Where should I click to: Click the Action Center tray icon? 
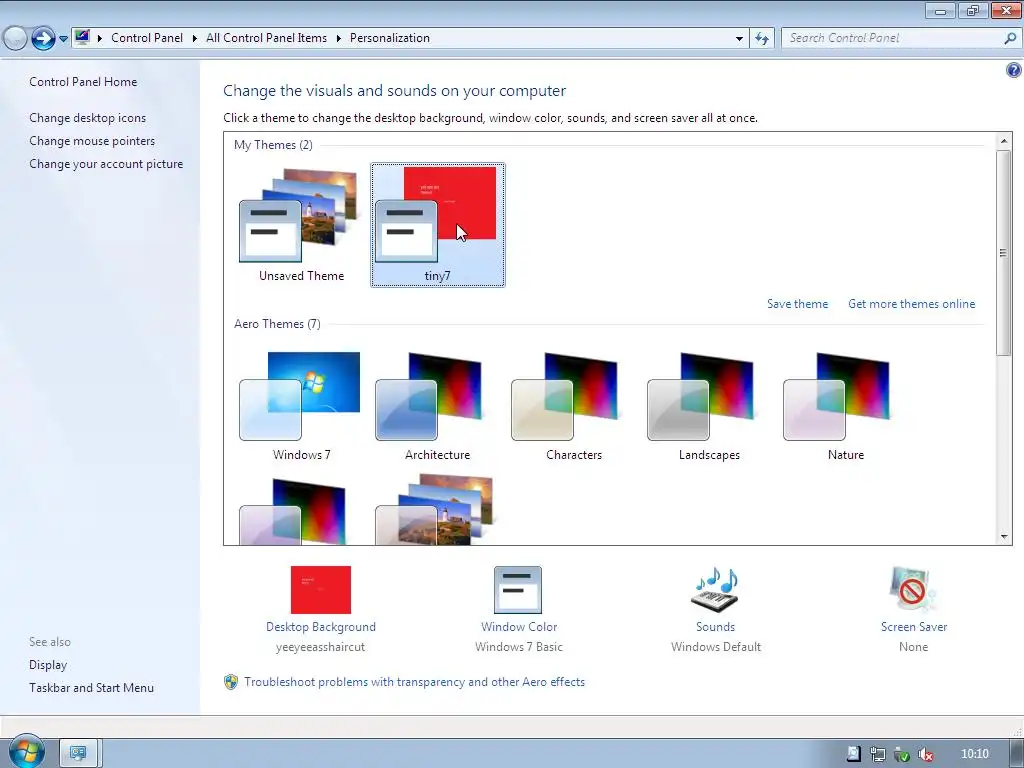tap(854, 754)
